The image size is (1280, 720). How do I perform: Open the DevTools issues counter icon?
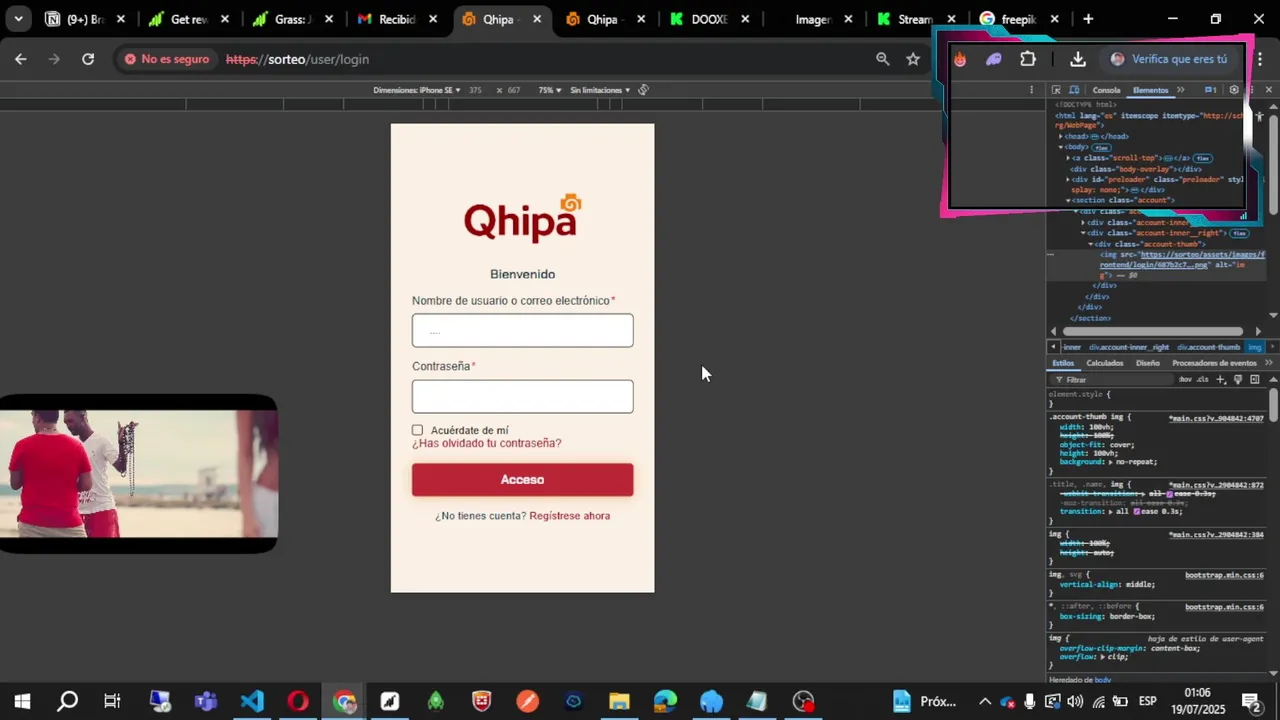pyautogui.click(x=1210, y=90)
